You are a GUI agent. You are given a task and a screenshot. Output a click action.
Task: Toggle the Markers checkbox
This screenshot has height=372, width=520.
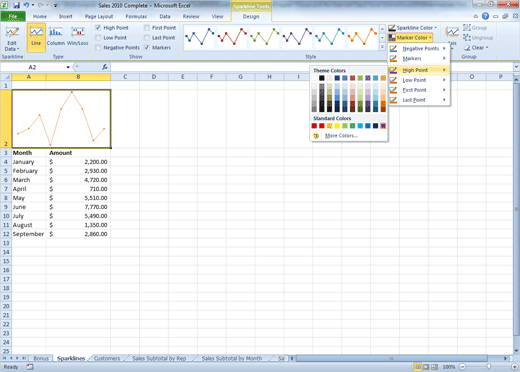click(147, 48)
